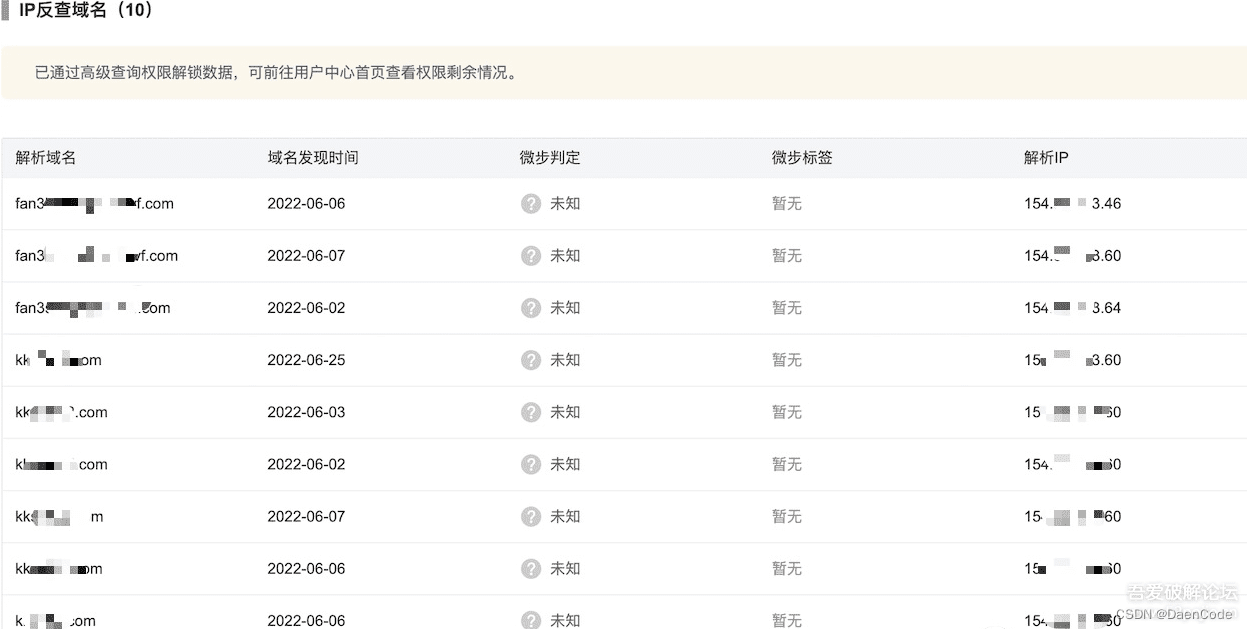
Task: Click the 解析IP column header
Action: (1046, 158)
